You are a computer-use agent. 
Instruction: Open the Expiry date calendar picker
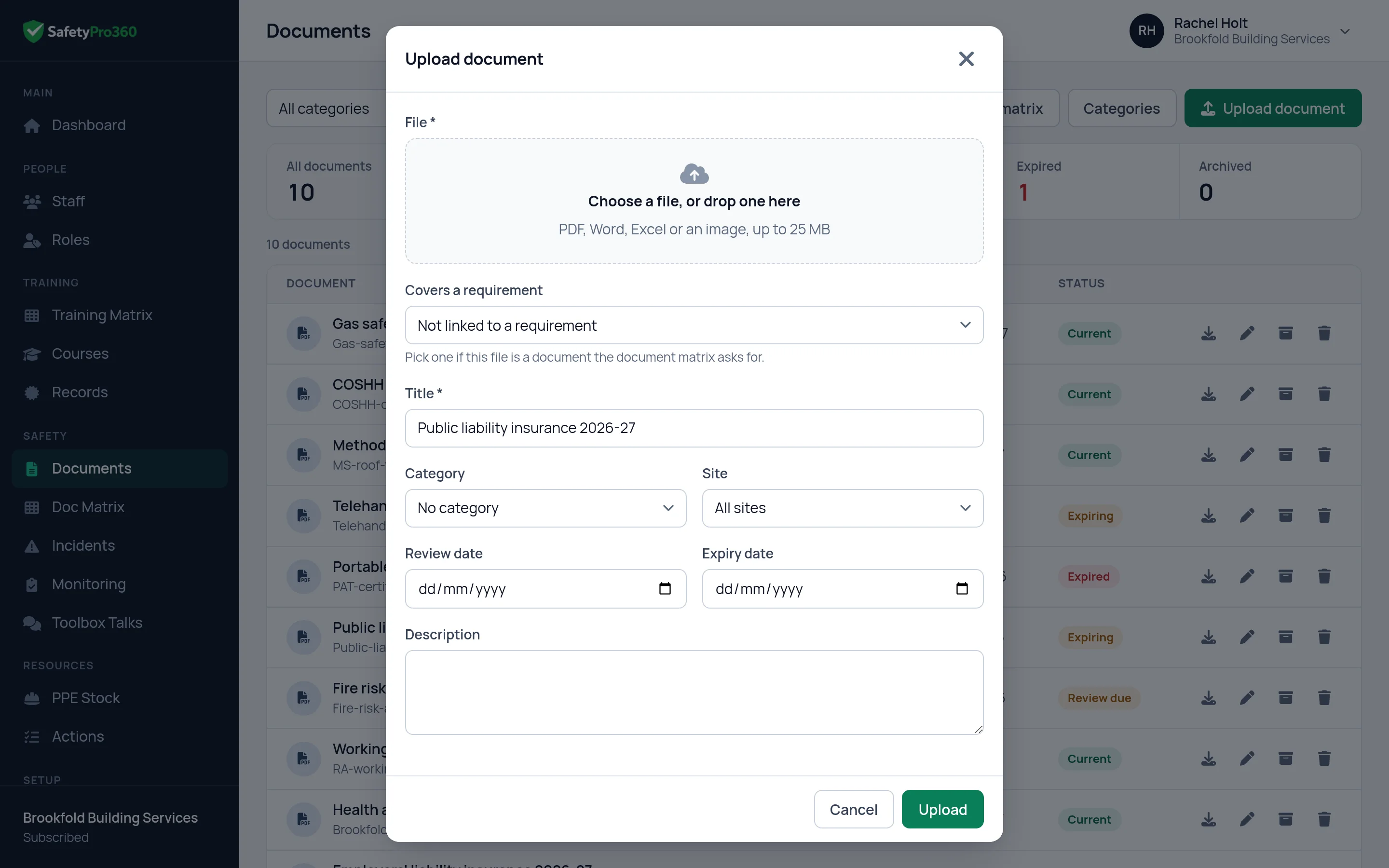click(962, 588)
